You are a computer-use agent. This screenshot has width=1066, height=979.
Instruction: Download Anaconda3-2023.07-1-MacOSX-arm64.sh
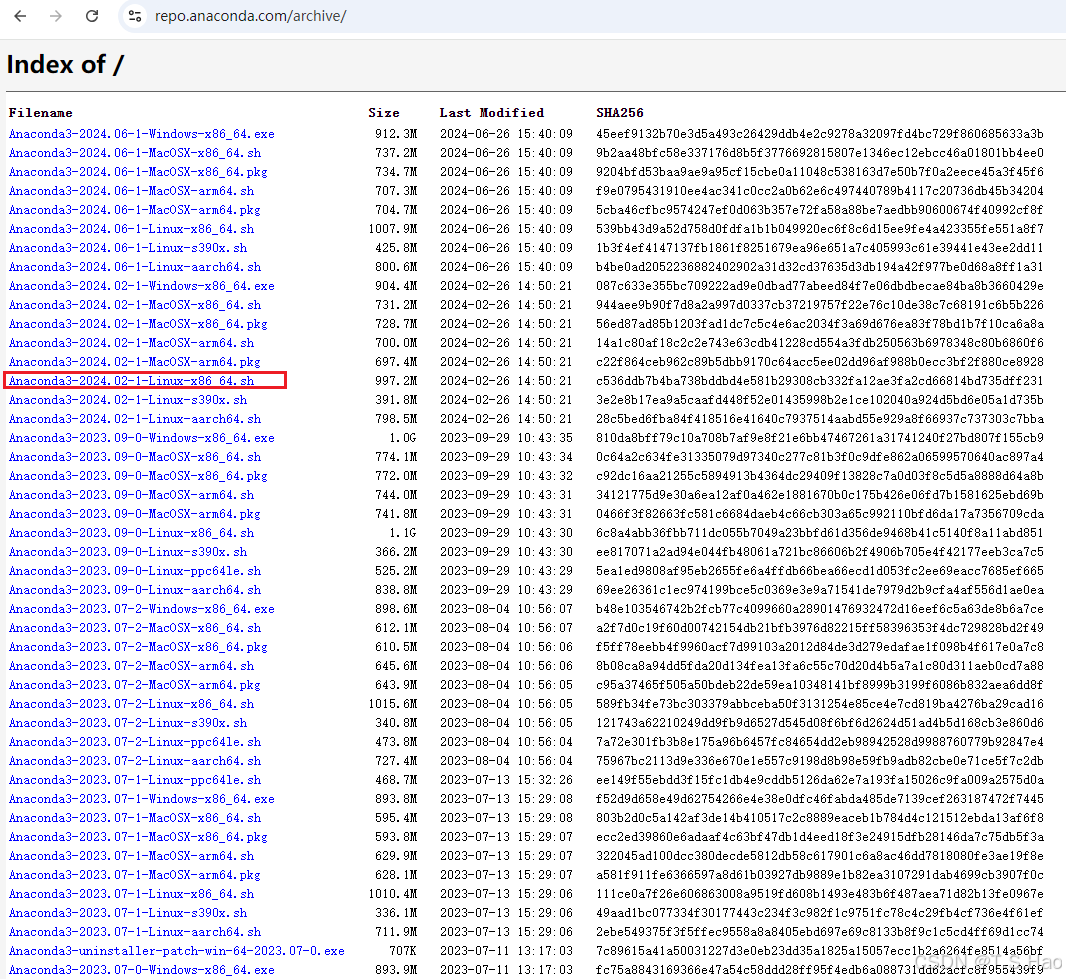131,857
